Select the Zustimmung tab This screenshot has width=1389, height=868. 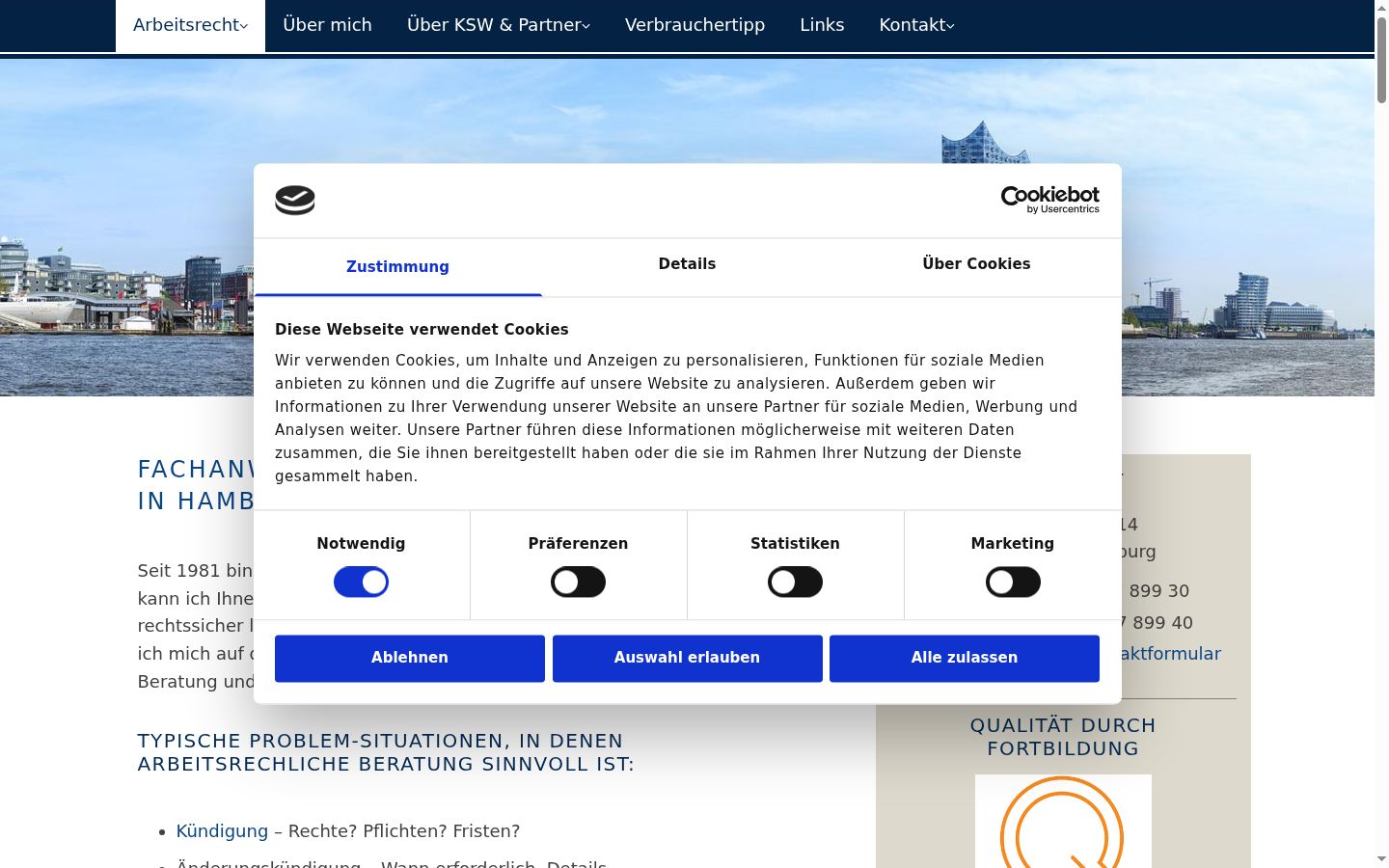click(397, 267)
